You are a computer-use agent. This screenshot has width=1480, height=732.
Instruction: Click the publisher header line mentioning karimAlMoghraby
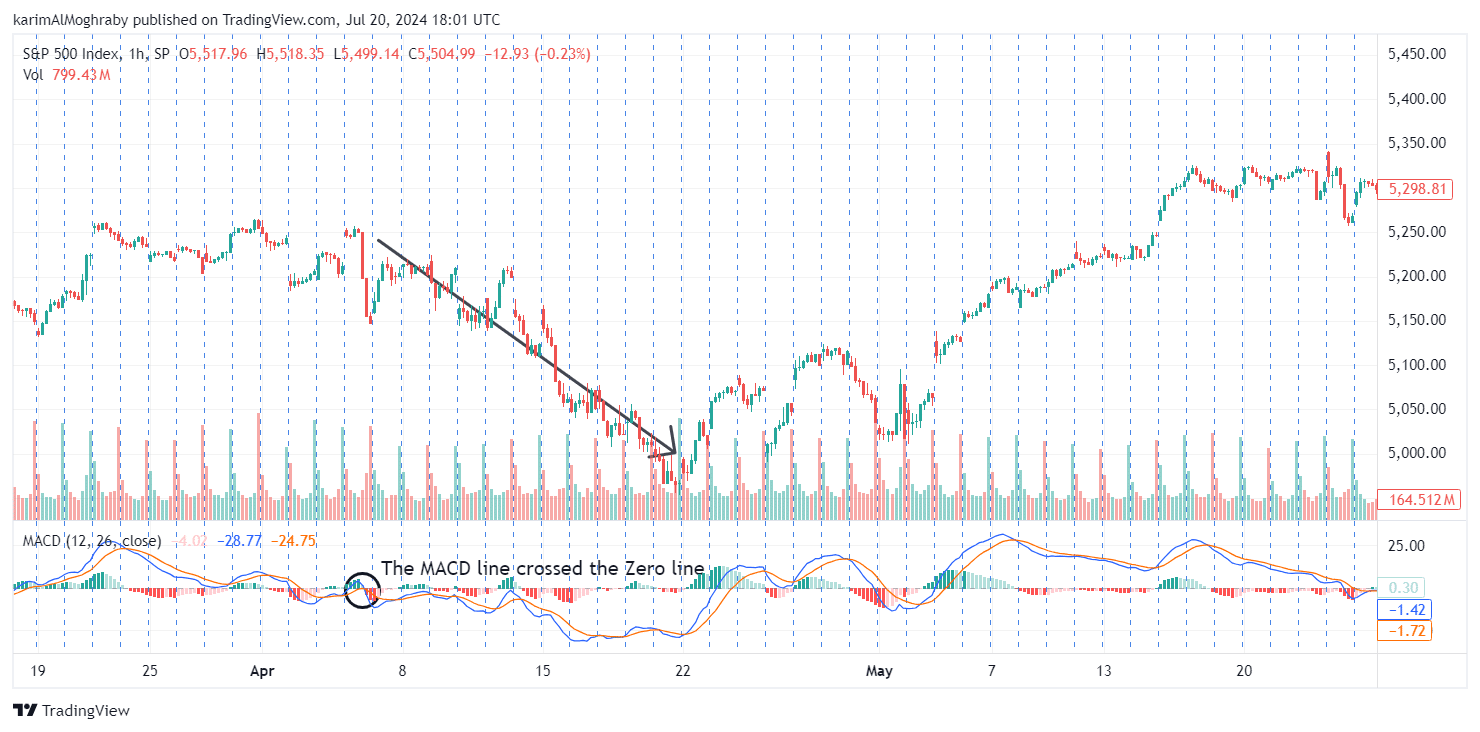coord(257,20)
